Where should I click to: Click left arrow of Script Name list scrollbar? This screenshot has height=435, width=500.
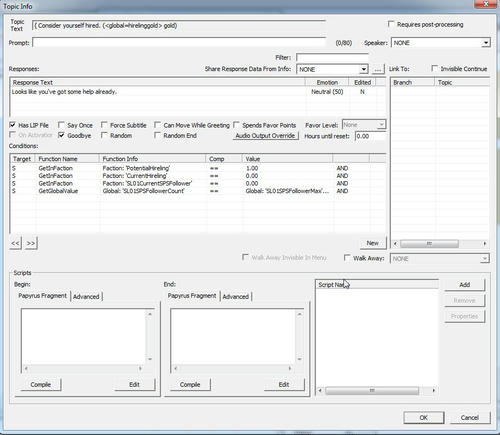[320, 390]
